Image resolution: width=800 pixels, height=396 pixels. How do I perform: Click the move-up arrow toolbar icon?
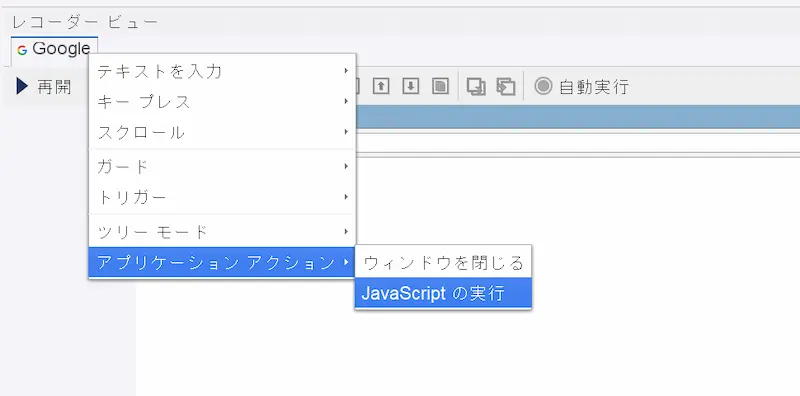pyautogui.click(x=381, y=86)
